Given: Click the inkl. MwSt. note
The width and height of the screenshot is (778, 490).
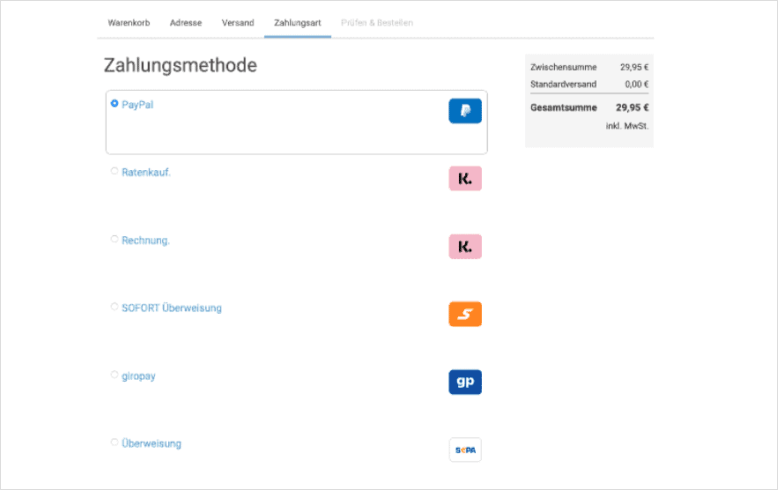Looking at the screenshot, I should tap(627, 126).
